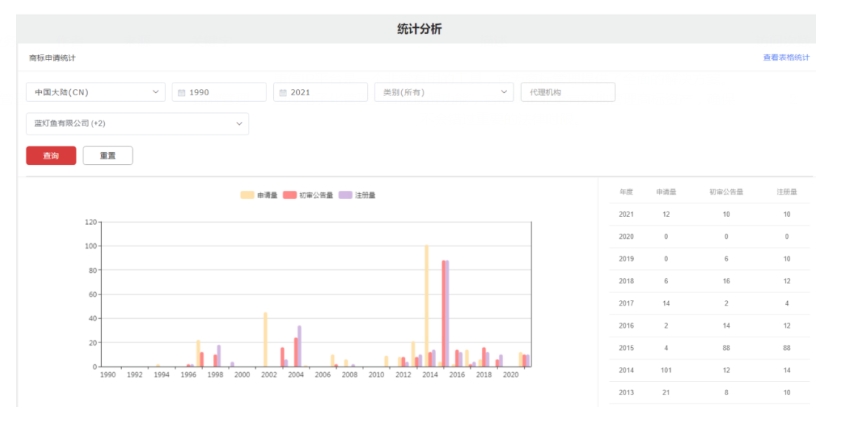Click 注册量 table column header
The image size is (846, 429).
(787, 191)
